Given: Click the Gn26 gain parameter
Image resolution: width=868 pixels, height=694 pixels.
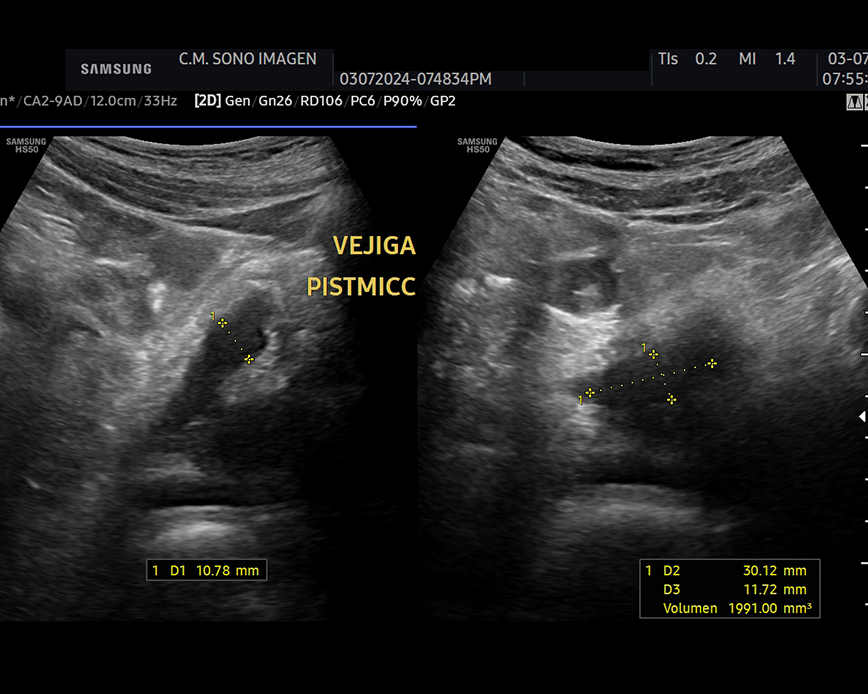Looking at the screenshot, I should (272, 100).
